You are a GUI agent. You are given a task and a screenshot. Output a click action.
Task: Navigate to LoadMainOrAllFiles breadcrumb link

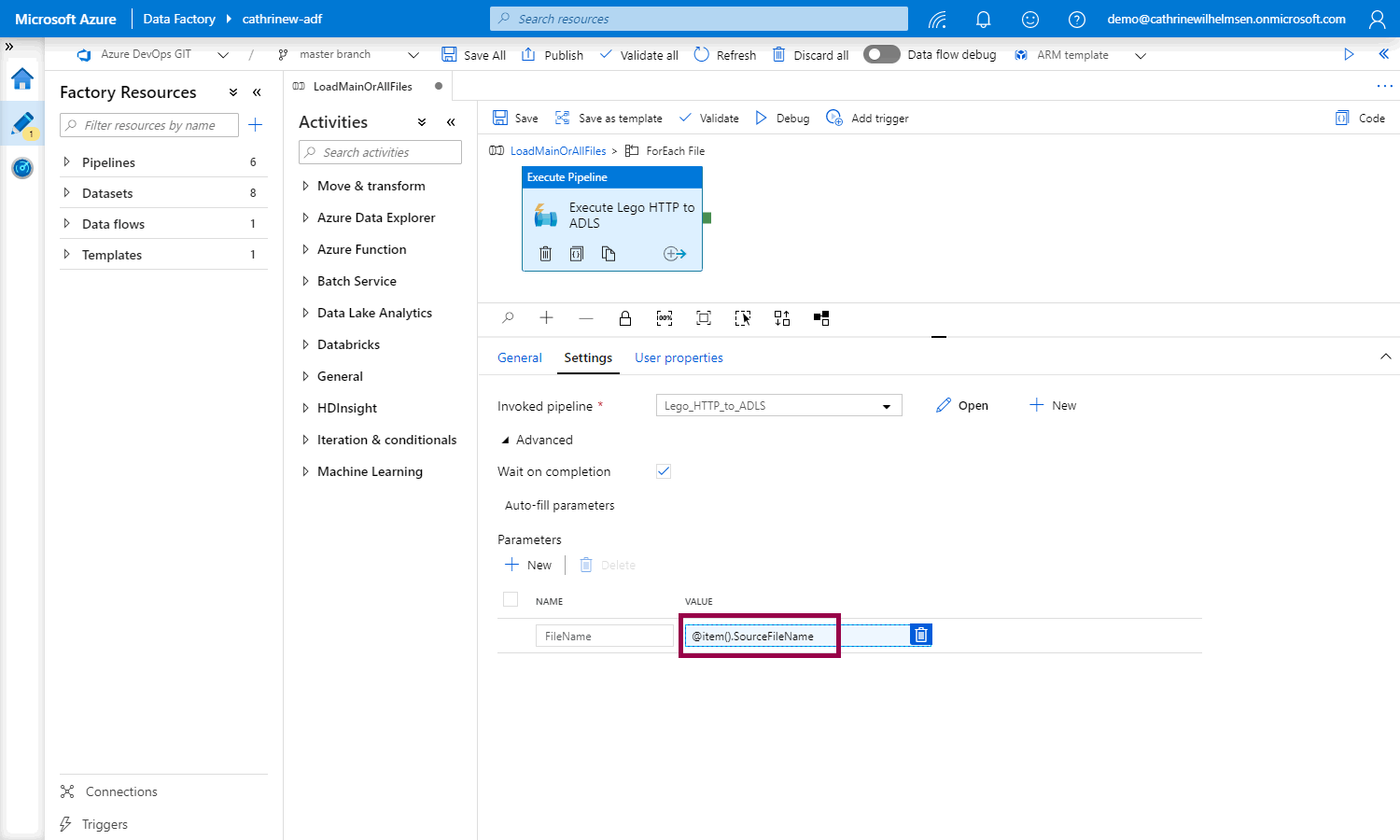pos(557,151)
